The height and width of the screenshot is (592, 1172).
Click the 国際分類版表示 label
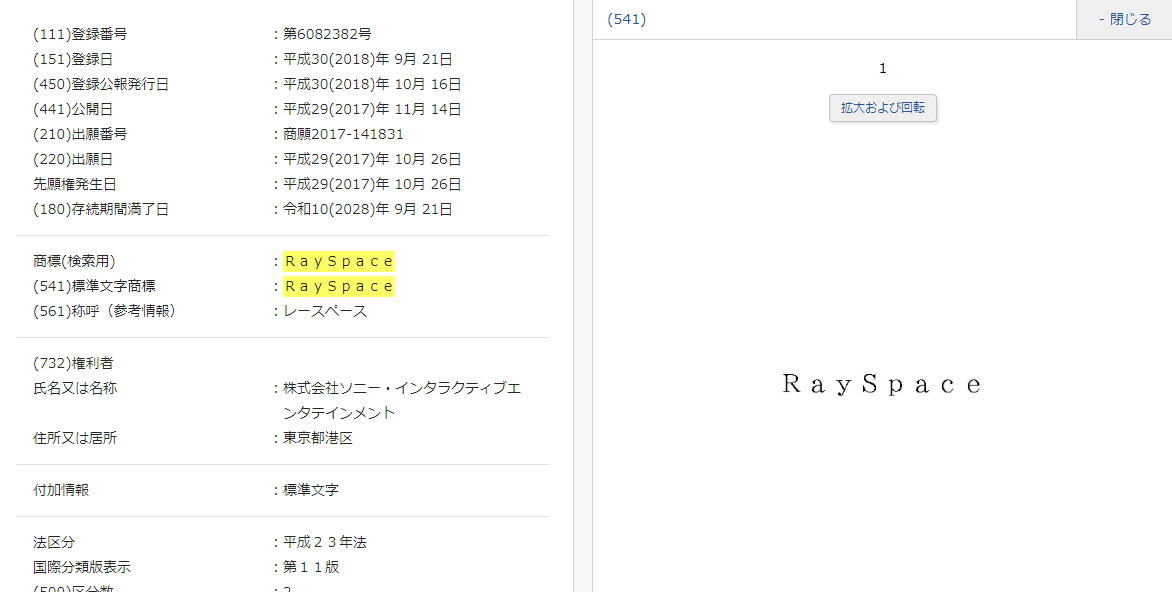(x=81, y=567)
